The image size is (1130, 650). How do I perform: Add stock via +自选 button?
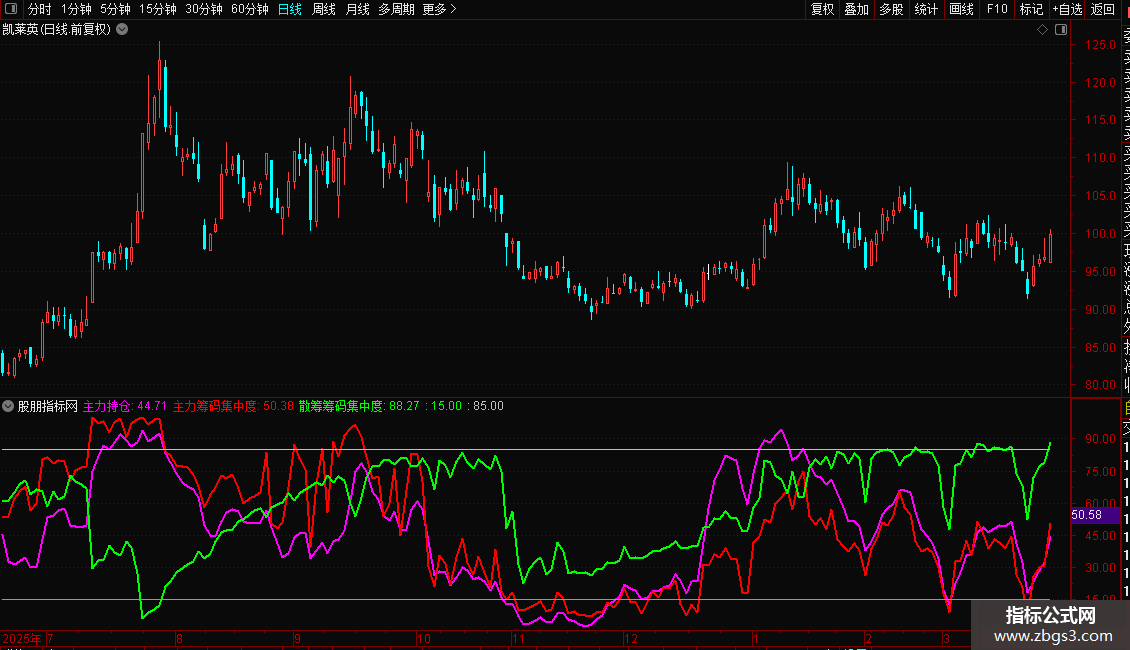tap(1067, 9)
